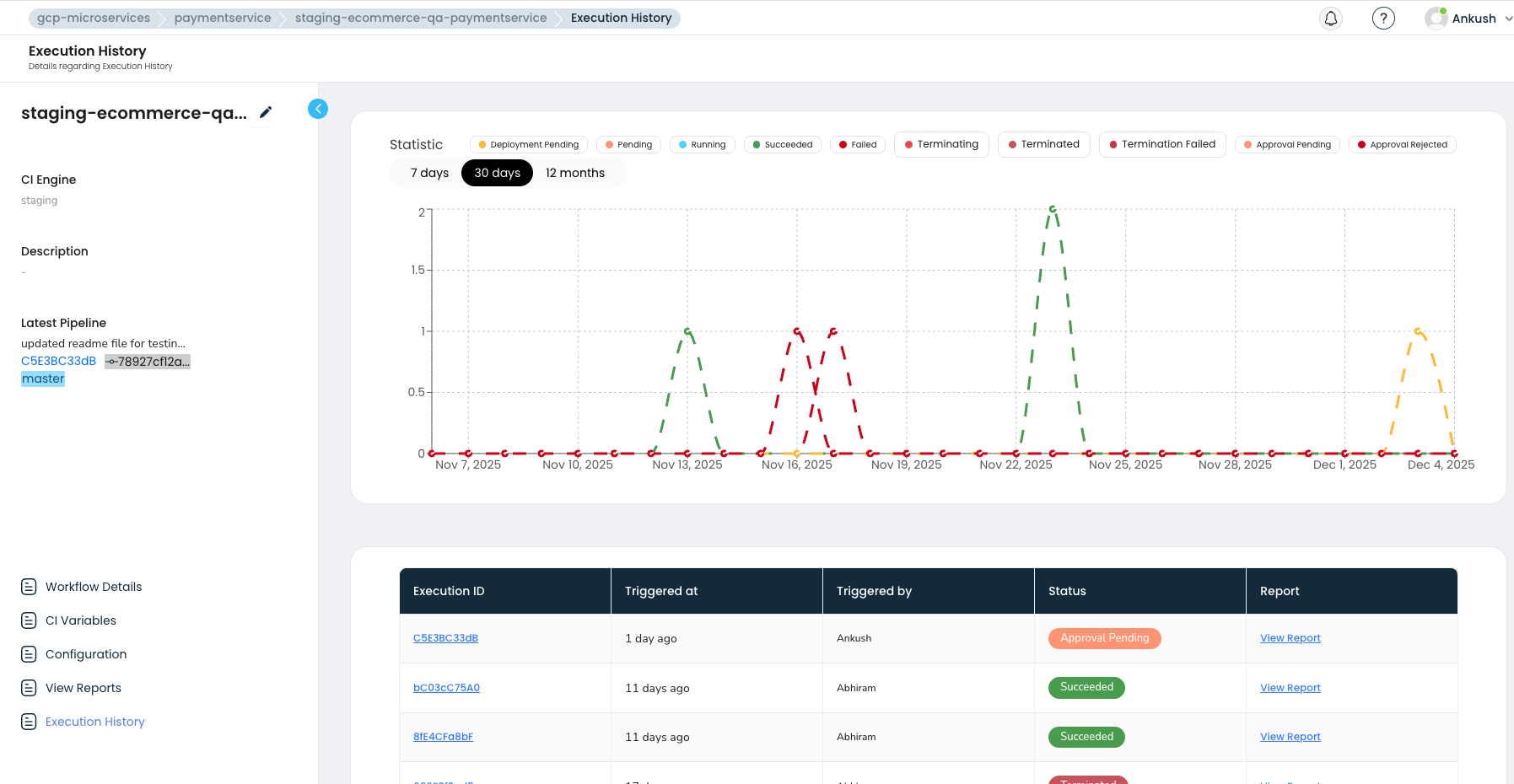1514x784 pixels.
Task: Click the Triggered at column header
Action: click(717, 591)
